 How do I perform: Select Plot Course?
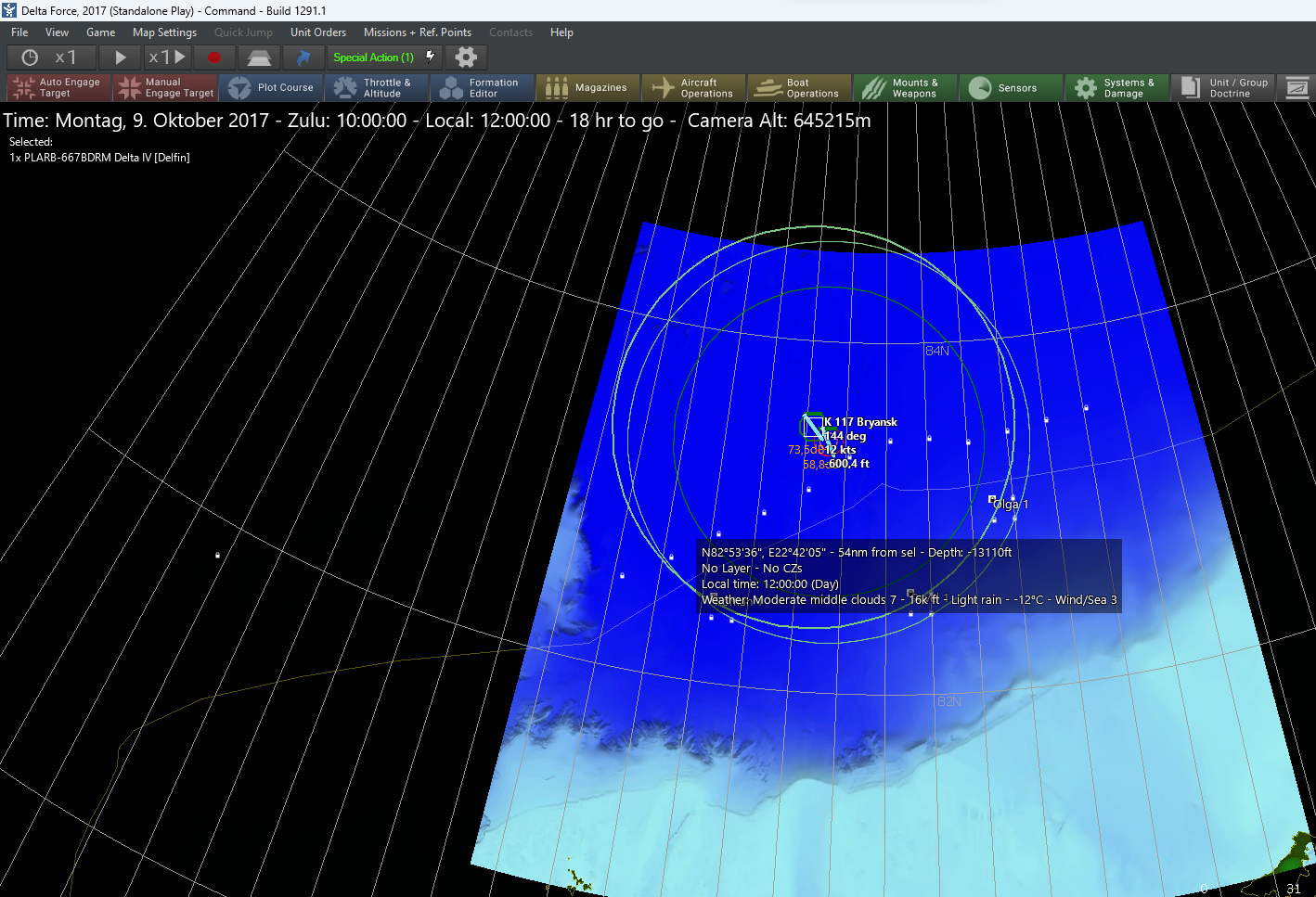click(271, 88)
